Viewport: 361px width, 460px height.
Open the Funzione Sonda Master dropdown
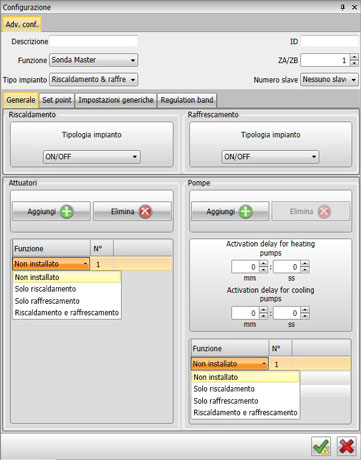[x=93, y=60]
